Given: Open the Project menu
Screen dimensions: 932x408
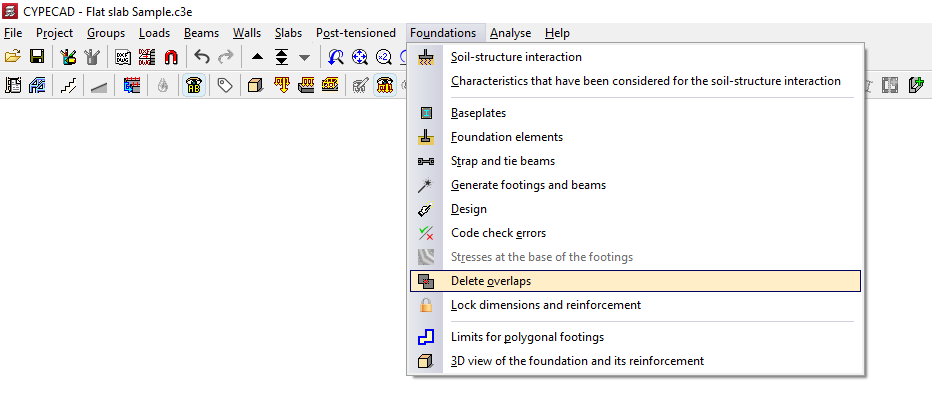Looking at the screenshot, I should 54,33.
